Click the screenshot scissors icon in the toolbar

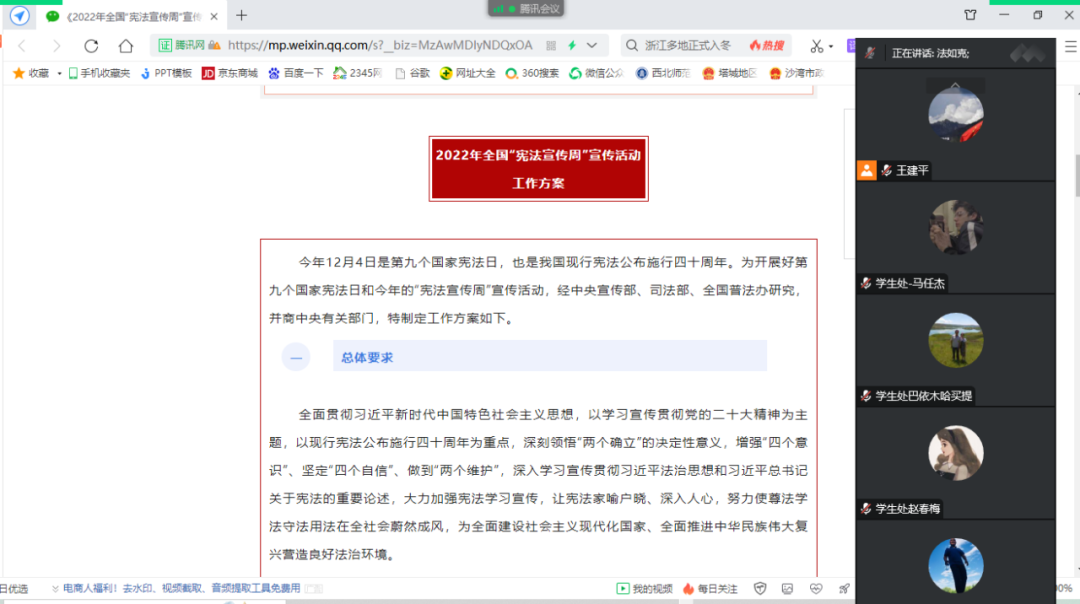[x=816, y=45]
